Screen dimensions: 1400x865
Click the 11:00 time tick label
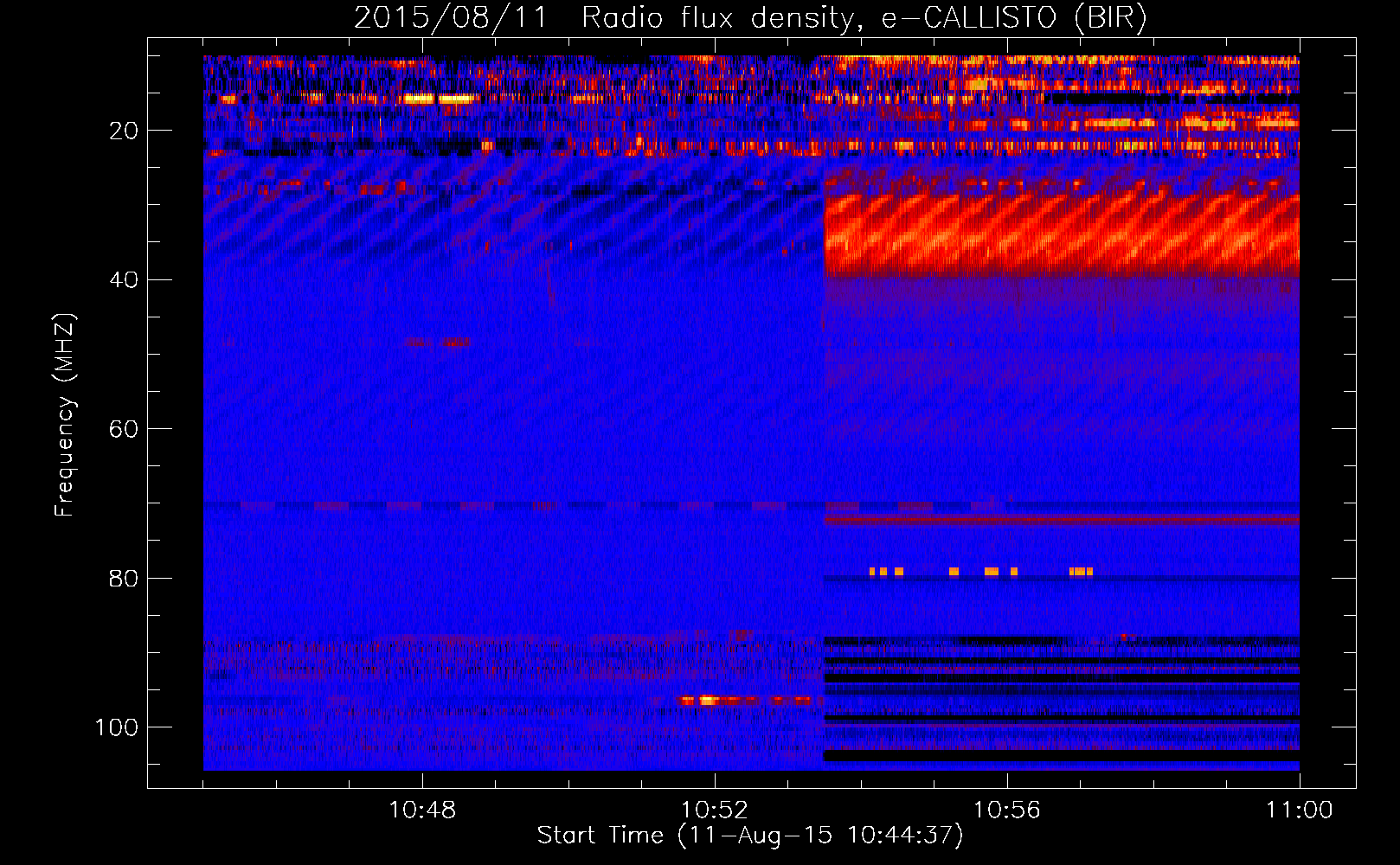pos(1300,811)
